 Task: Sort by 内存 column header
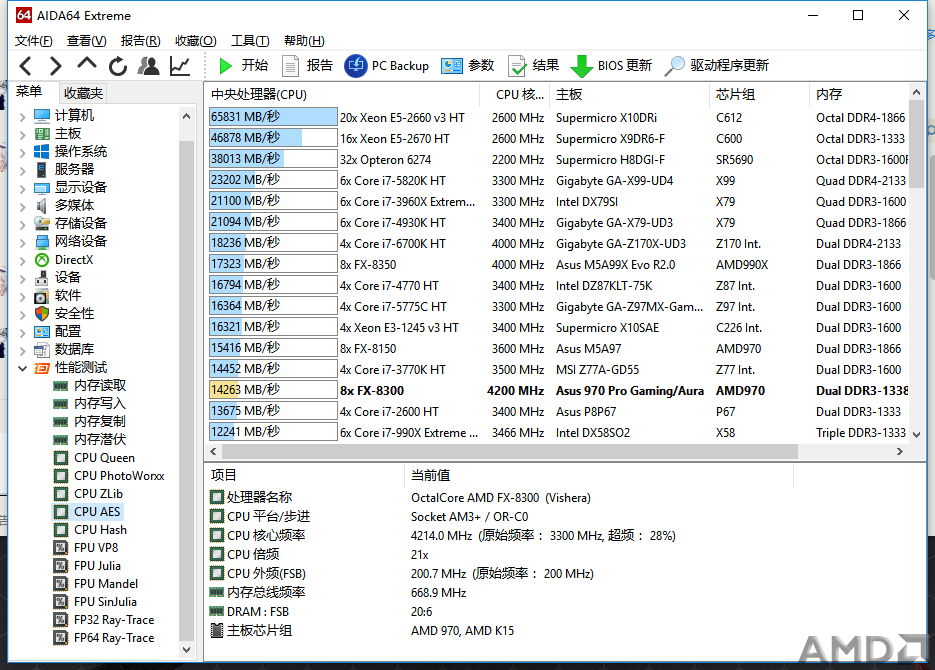[x=859, y=94]
